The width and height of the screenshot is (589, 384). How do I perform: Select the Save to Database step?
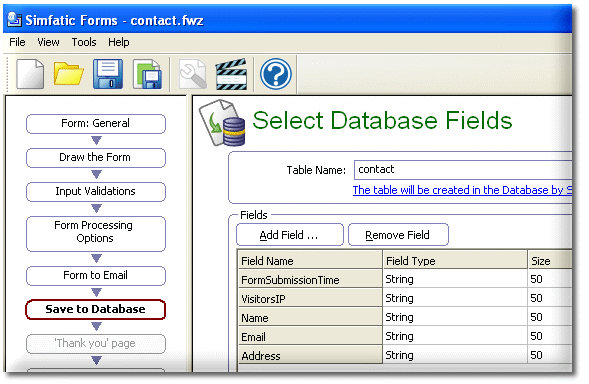(x=96, y=310)
